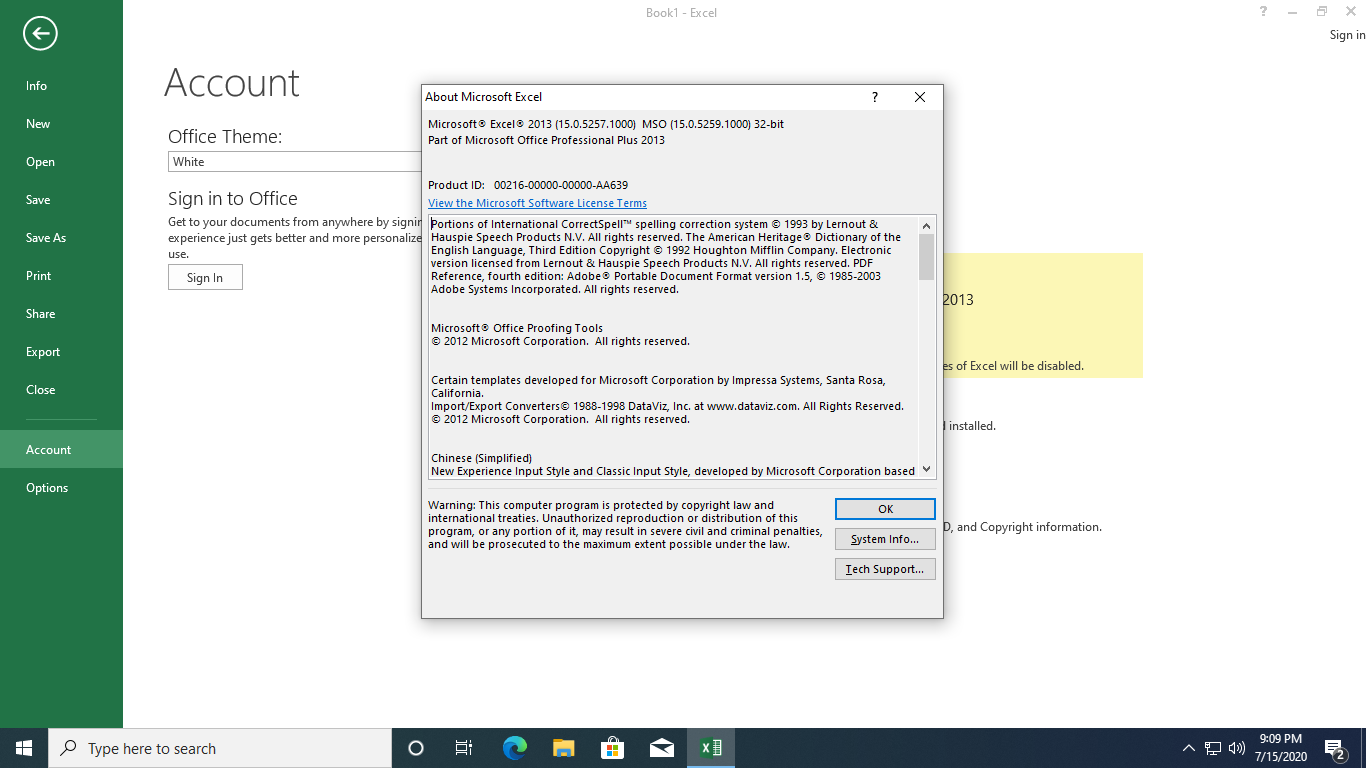Click the 'Microsoft® Office Proofing Tools' line

coord(517,328)
